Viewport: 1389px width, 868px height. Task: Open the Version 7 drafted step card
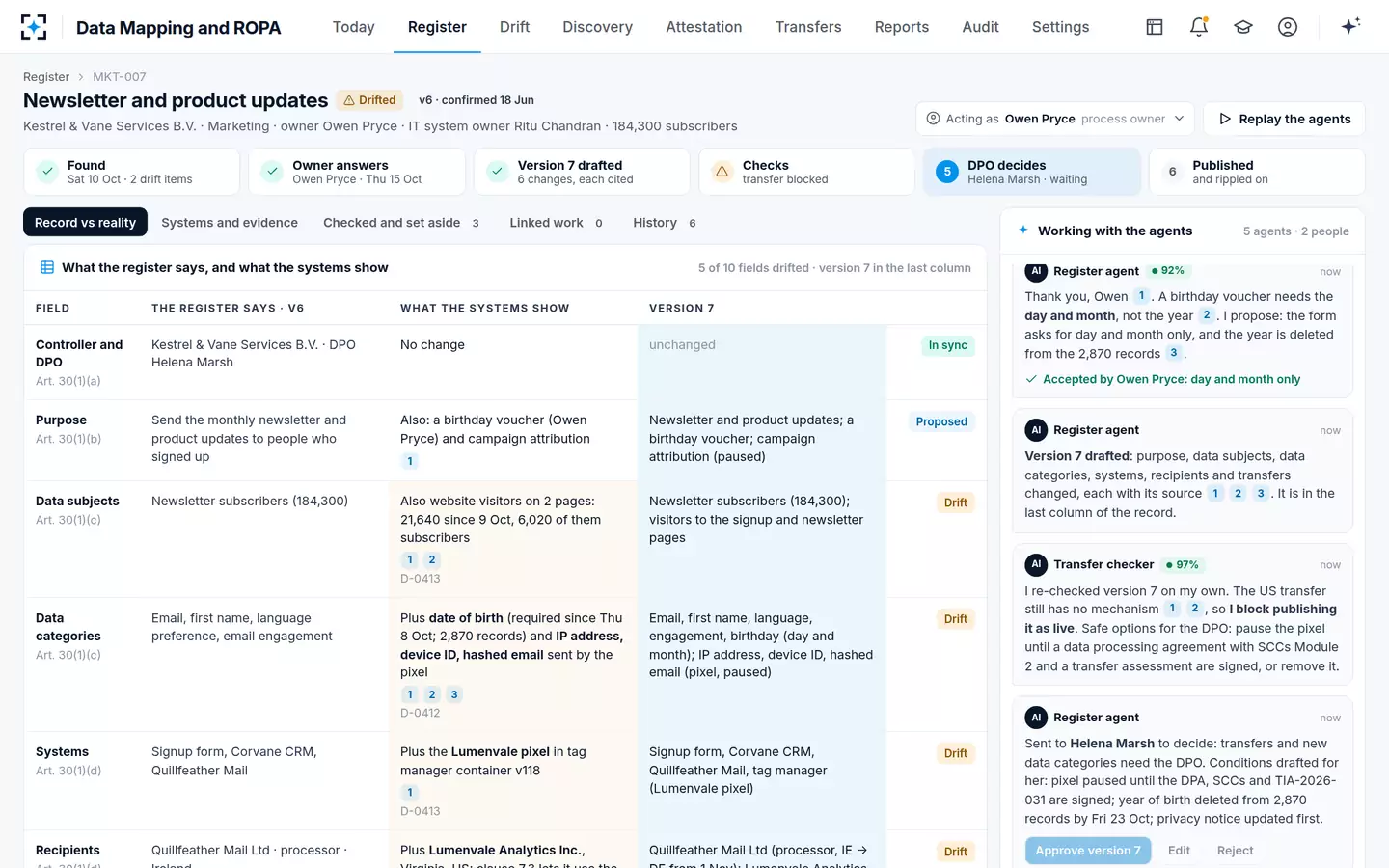click(x=582, y=172)
